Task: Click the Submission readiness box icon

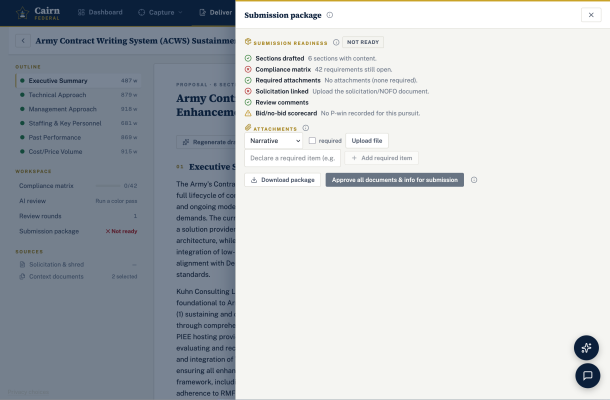Action: [x=248, y=42]
